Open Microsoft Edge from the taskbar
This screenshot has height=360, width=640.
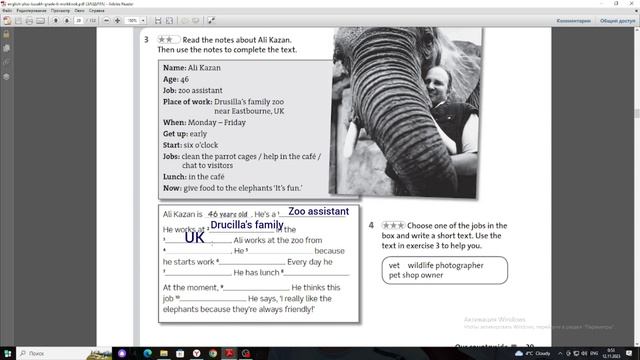(x=147, y=353)
